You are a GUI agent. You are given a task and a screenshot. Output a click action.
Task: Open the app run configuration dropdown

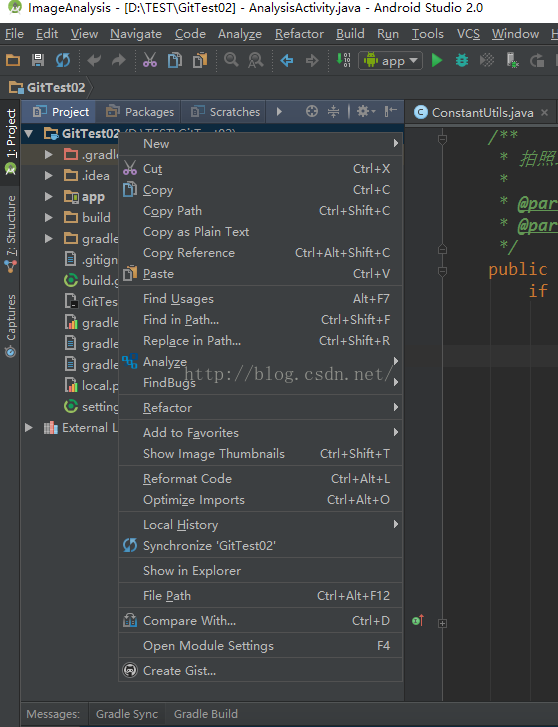point(390,61)
